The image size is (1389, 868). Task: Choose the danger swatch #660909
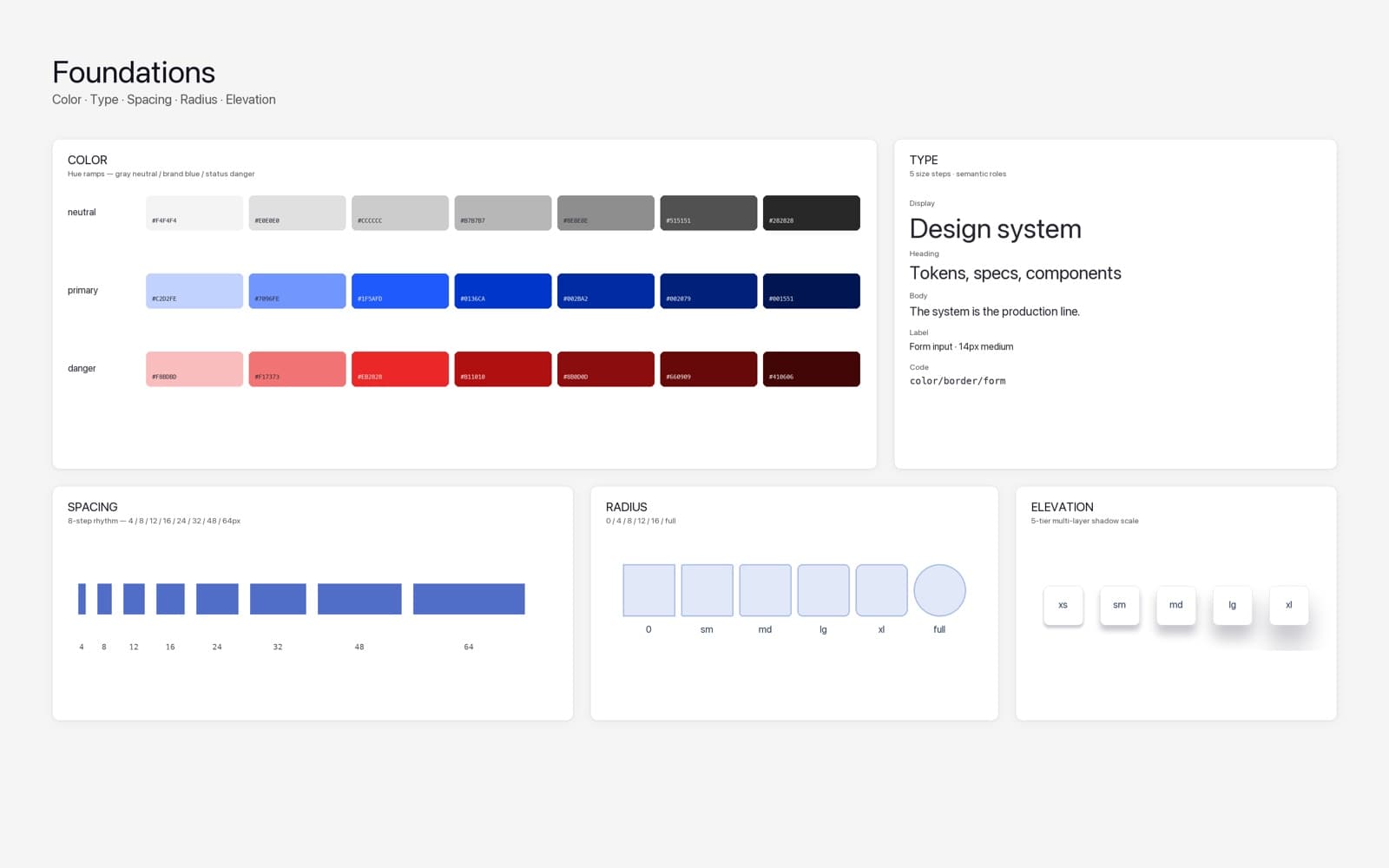[708, 369]
